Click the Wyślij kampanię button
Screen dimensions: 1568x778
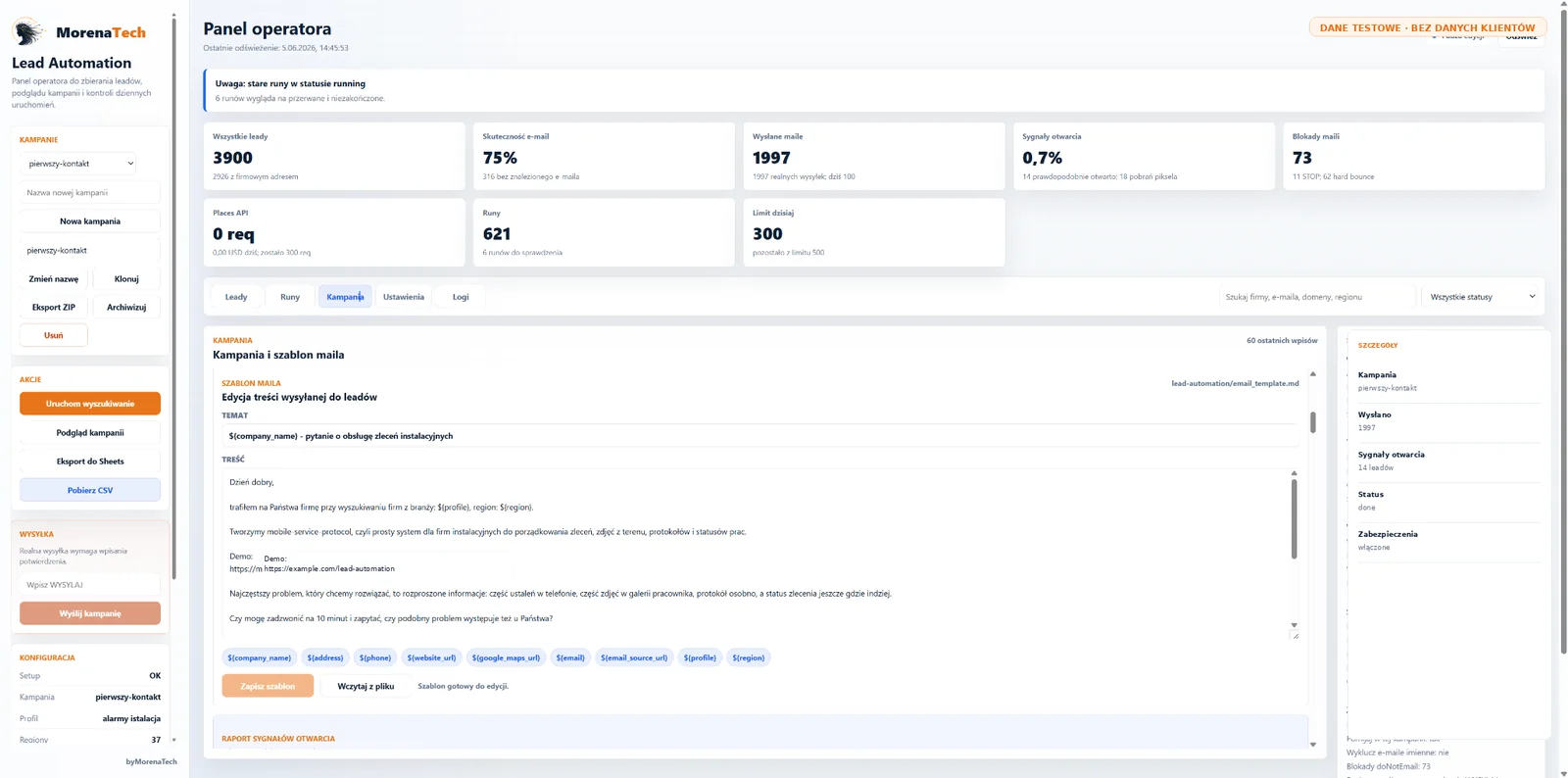(x=90, y=613)
